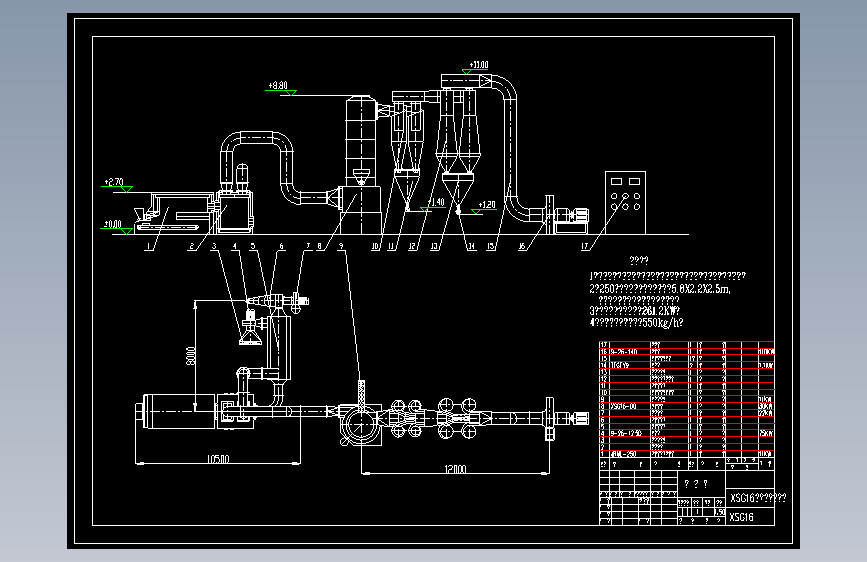
Task: Click part callout number 1
Action: pos(148,246)
